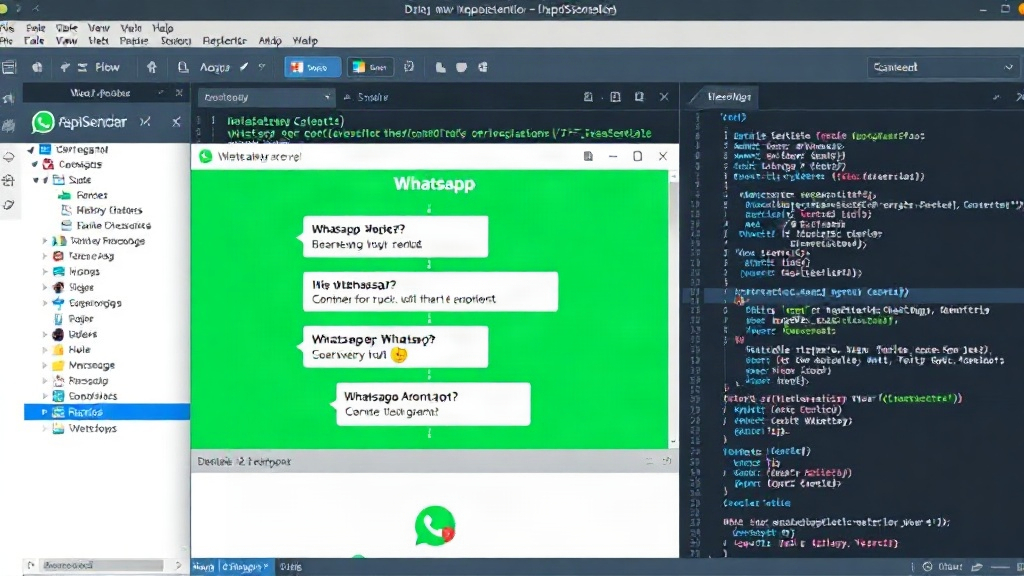Click the WhatsApp icon in the inner window's title bar
The width and height of the screenshot is (1024, 576).
[206, 156]
